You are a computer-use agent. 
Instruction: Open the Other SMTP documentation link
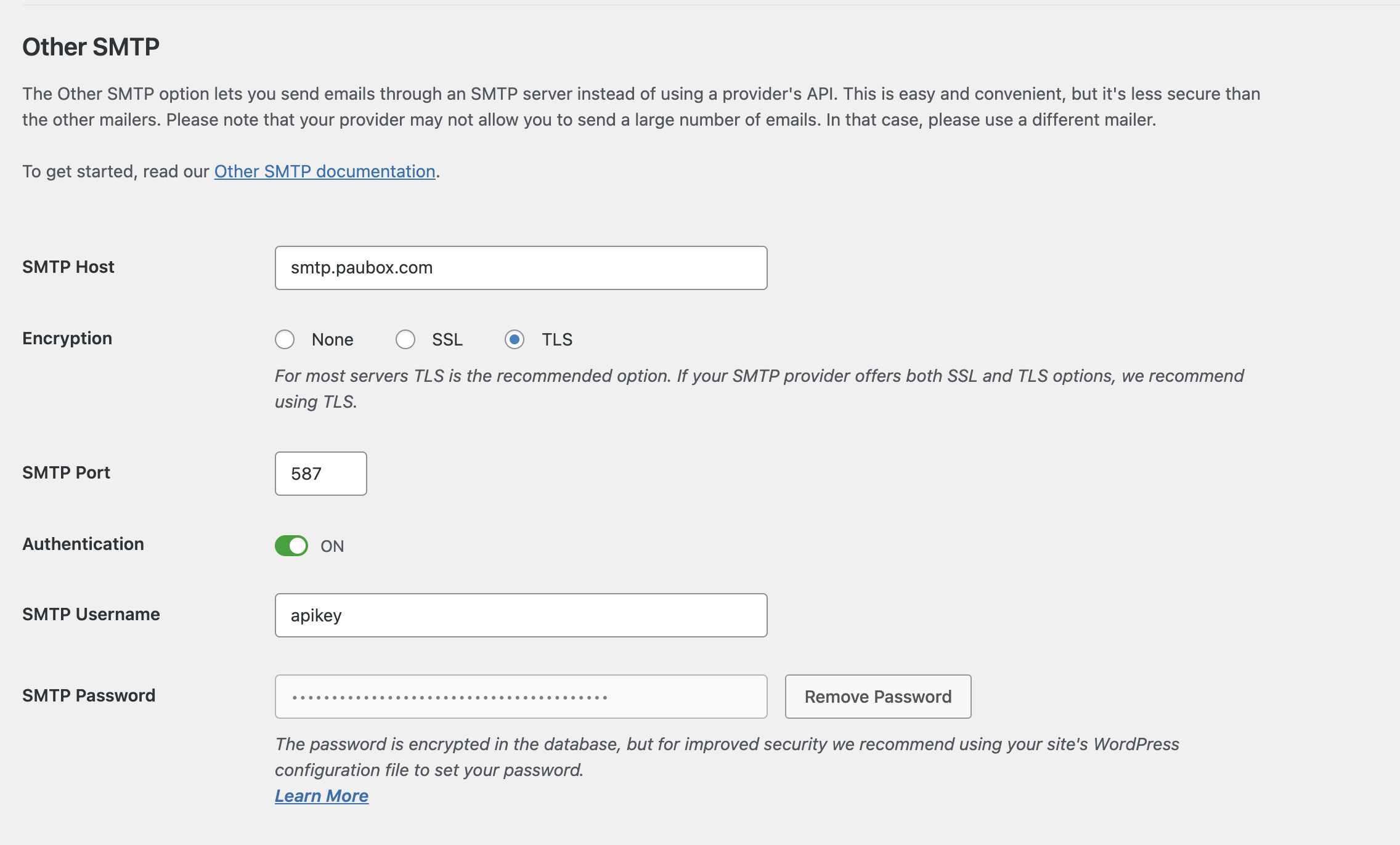click(x=325, y=171)
